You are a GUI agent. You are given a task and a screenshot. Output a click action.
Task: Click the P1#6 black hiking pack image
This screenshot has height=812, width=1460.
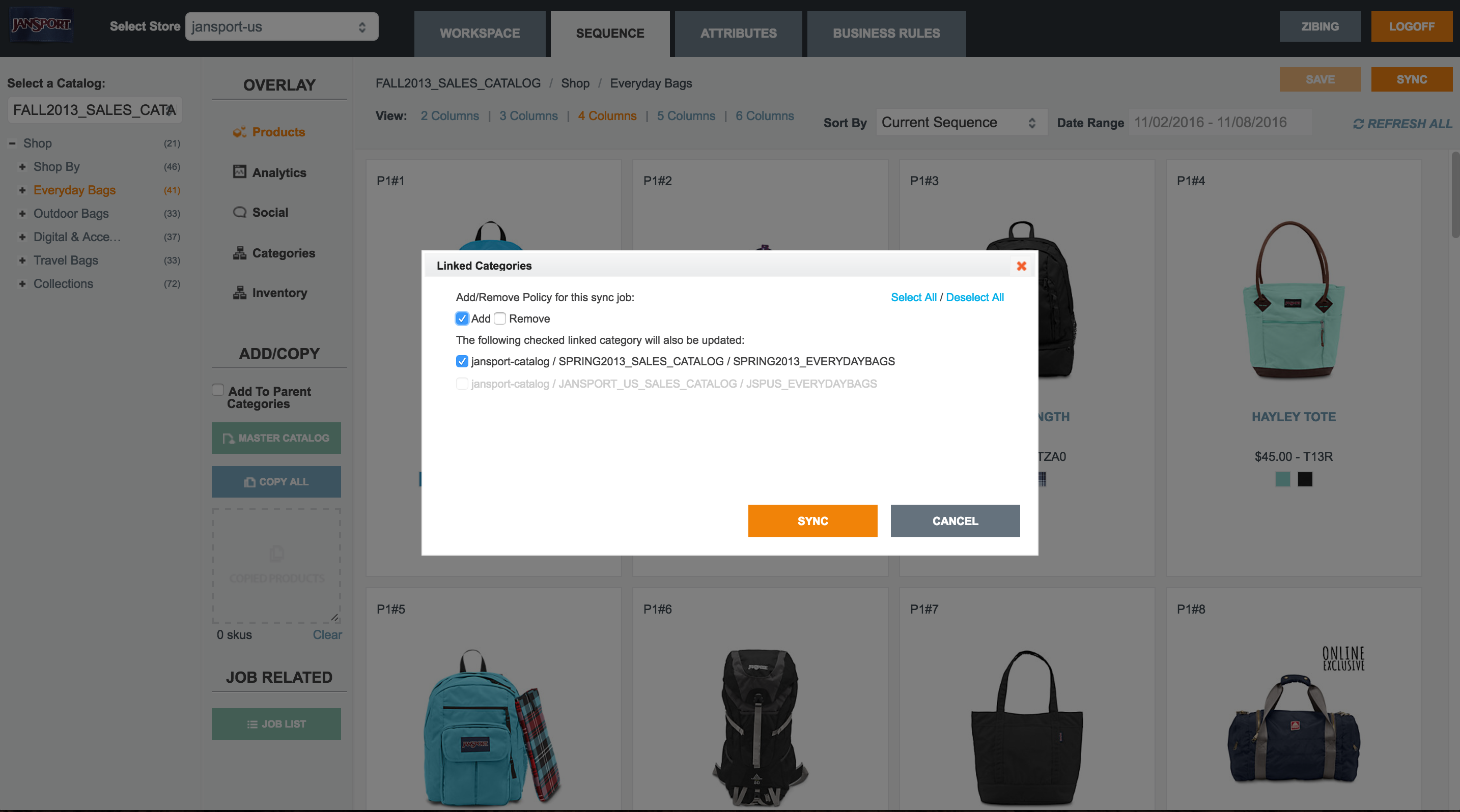[x=760, y=728]
